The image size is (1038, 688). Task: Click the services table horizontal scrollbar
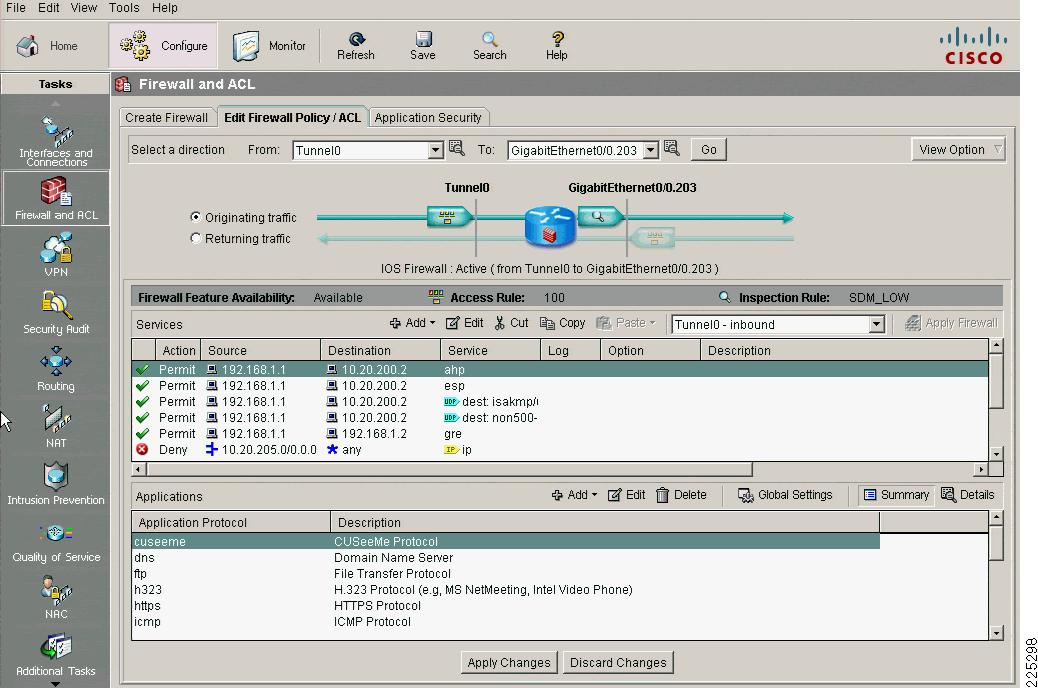449,469
